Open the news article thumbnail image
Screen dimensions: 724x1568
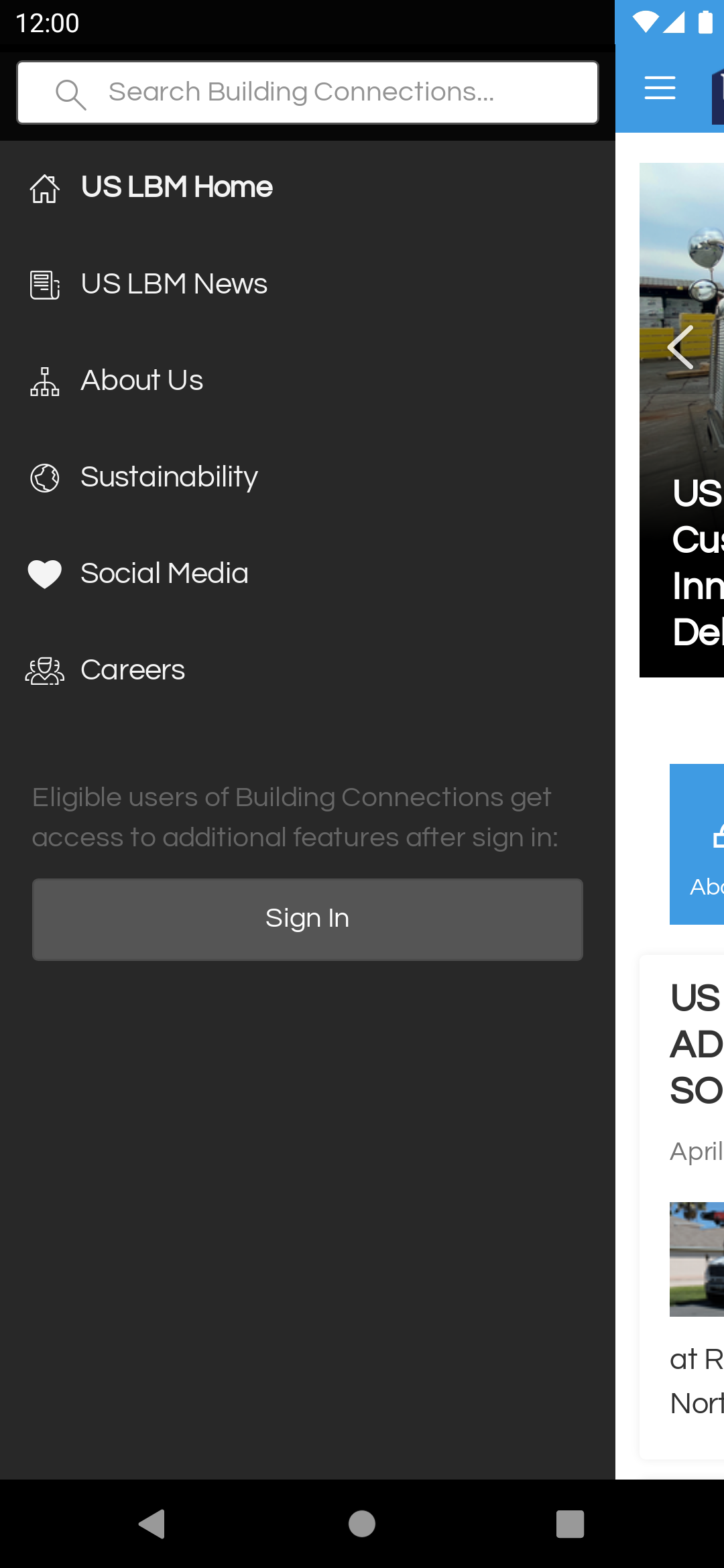(697, 1259)
